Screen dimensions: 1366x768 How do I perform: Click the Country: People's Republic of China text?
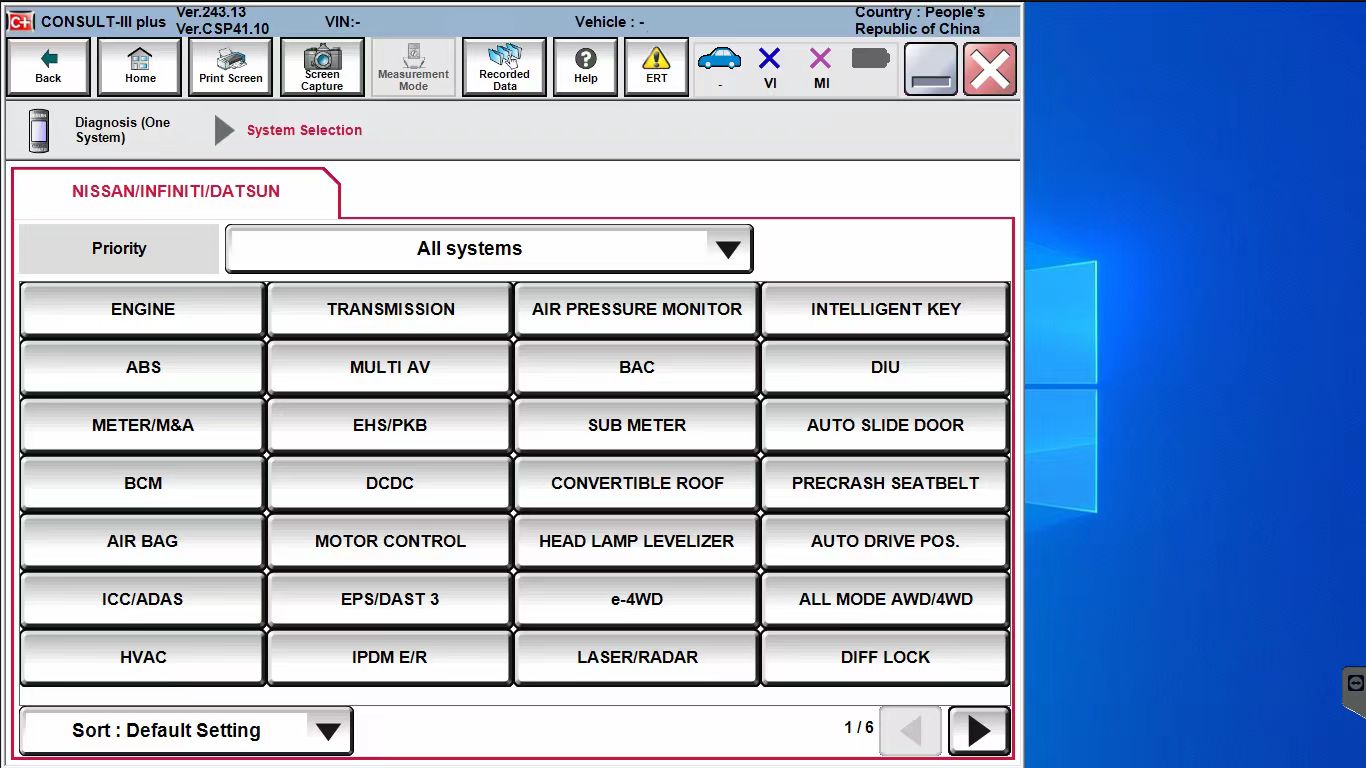[919, 21]
